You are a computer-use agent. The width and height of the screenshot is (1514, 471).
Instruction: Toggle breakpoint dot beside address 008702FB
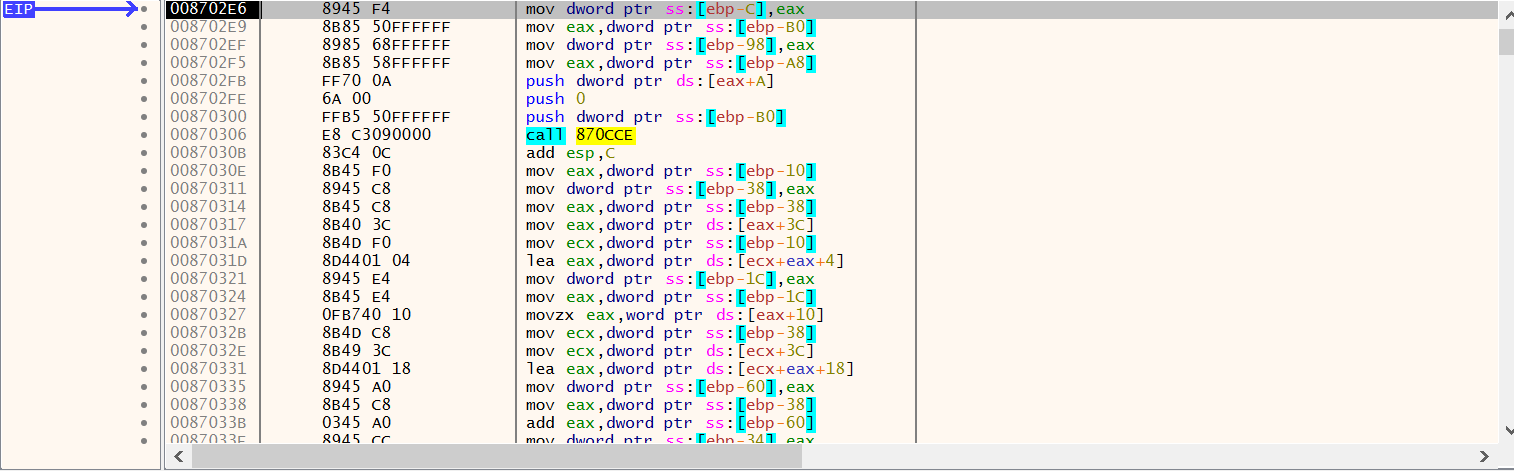click(x=145, y=81)
